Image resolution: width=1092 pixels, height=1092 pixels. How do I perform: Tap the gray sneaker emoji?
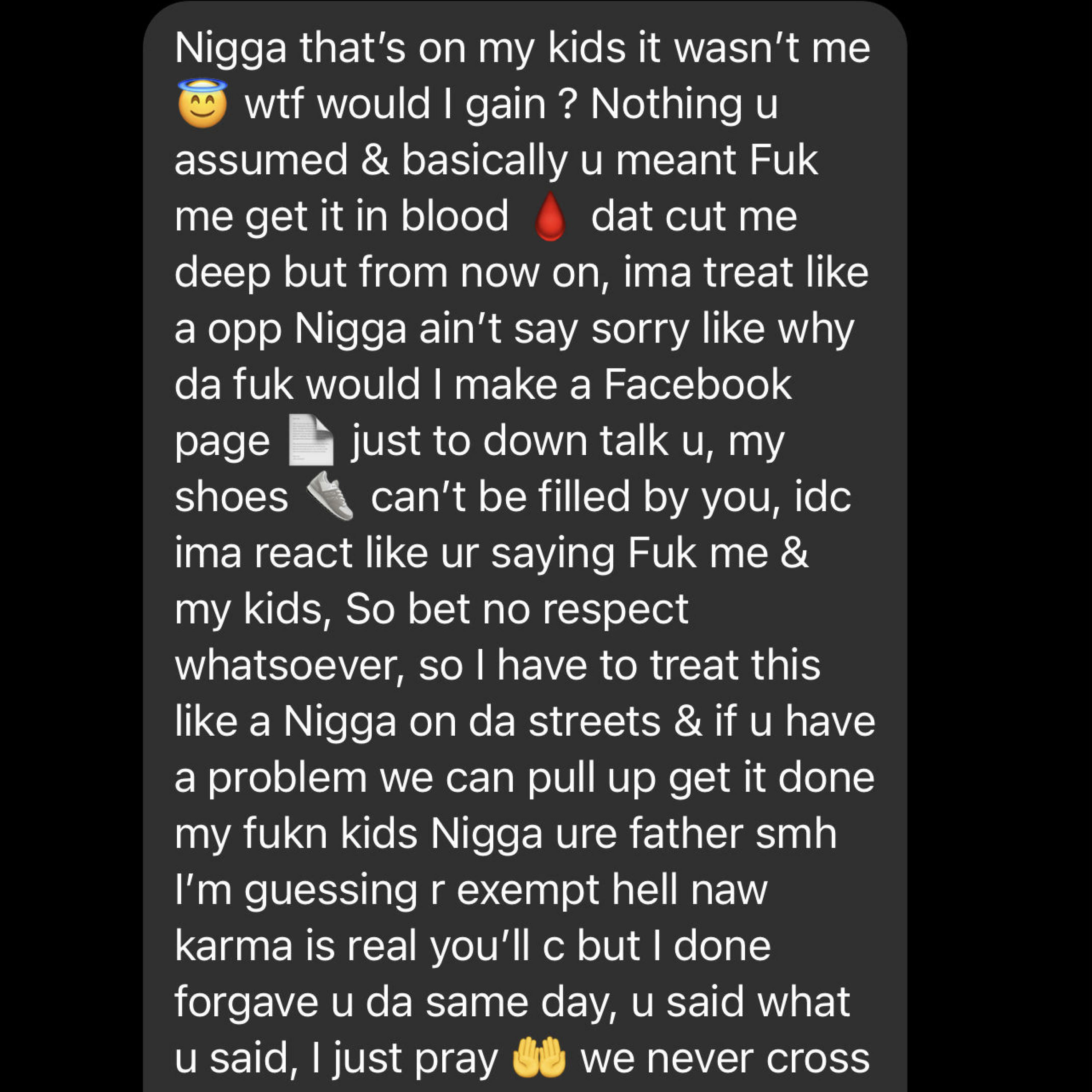point(330,496)
